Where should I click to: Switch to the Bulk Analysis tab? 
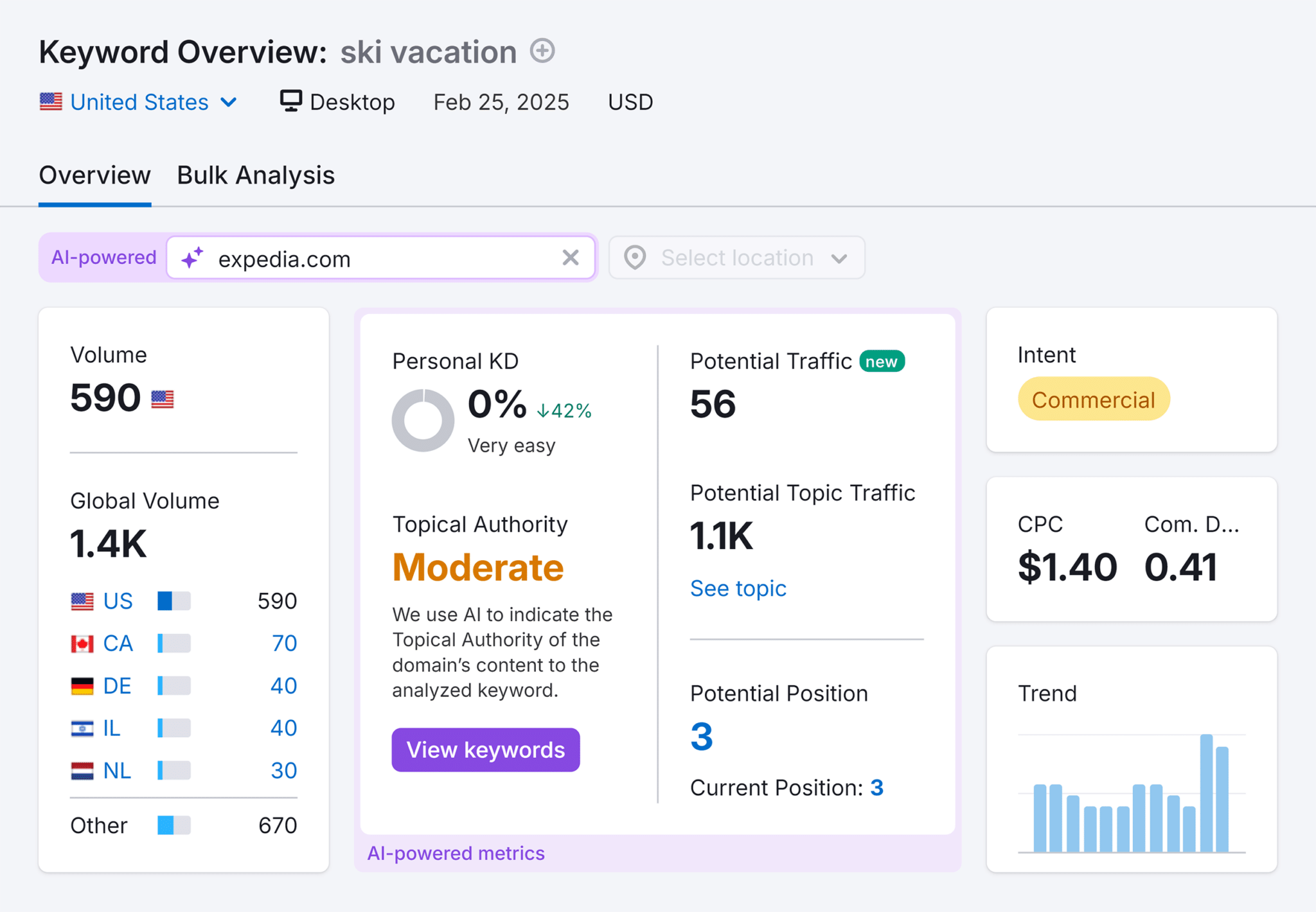[256, 175]
